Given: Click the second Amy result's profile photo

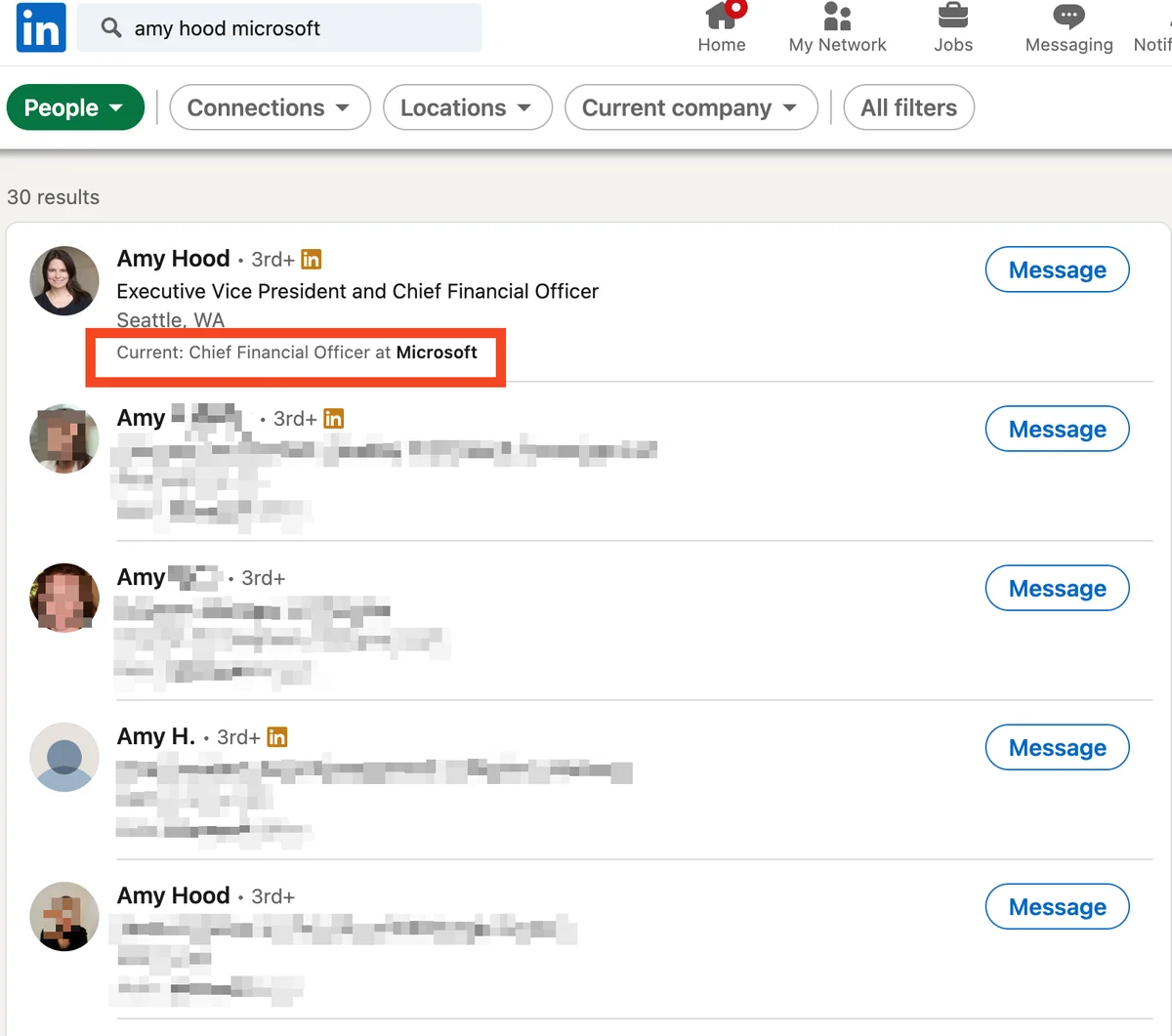Looking at the screenshot, I should 64,439.
